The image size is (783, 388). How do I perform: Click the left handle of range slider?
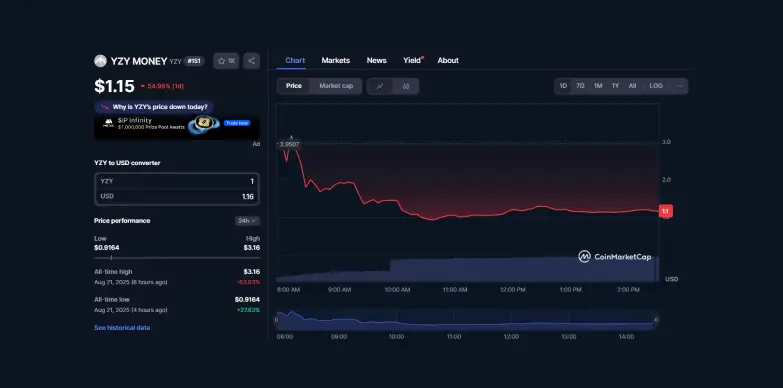276,320
